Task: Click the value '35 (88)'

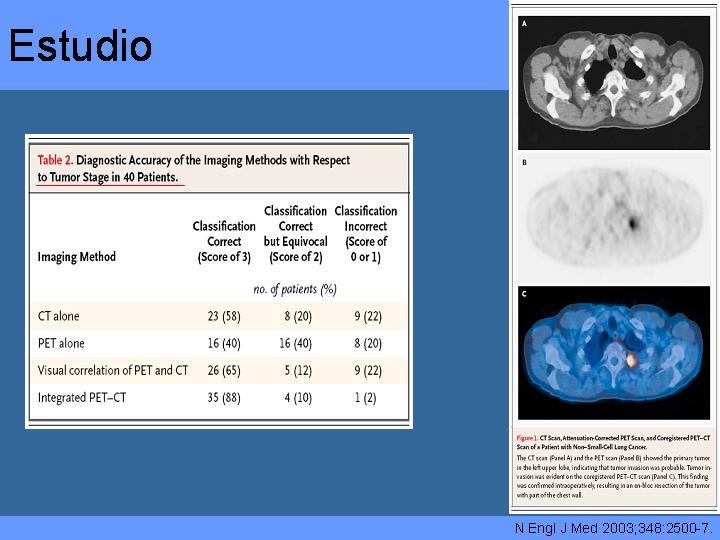Action: 224,398
